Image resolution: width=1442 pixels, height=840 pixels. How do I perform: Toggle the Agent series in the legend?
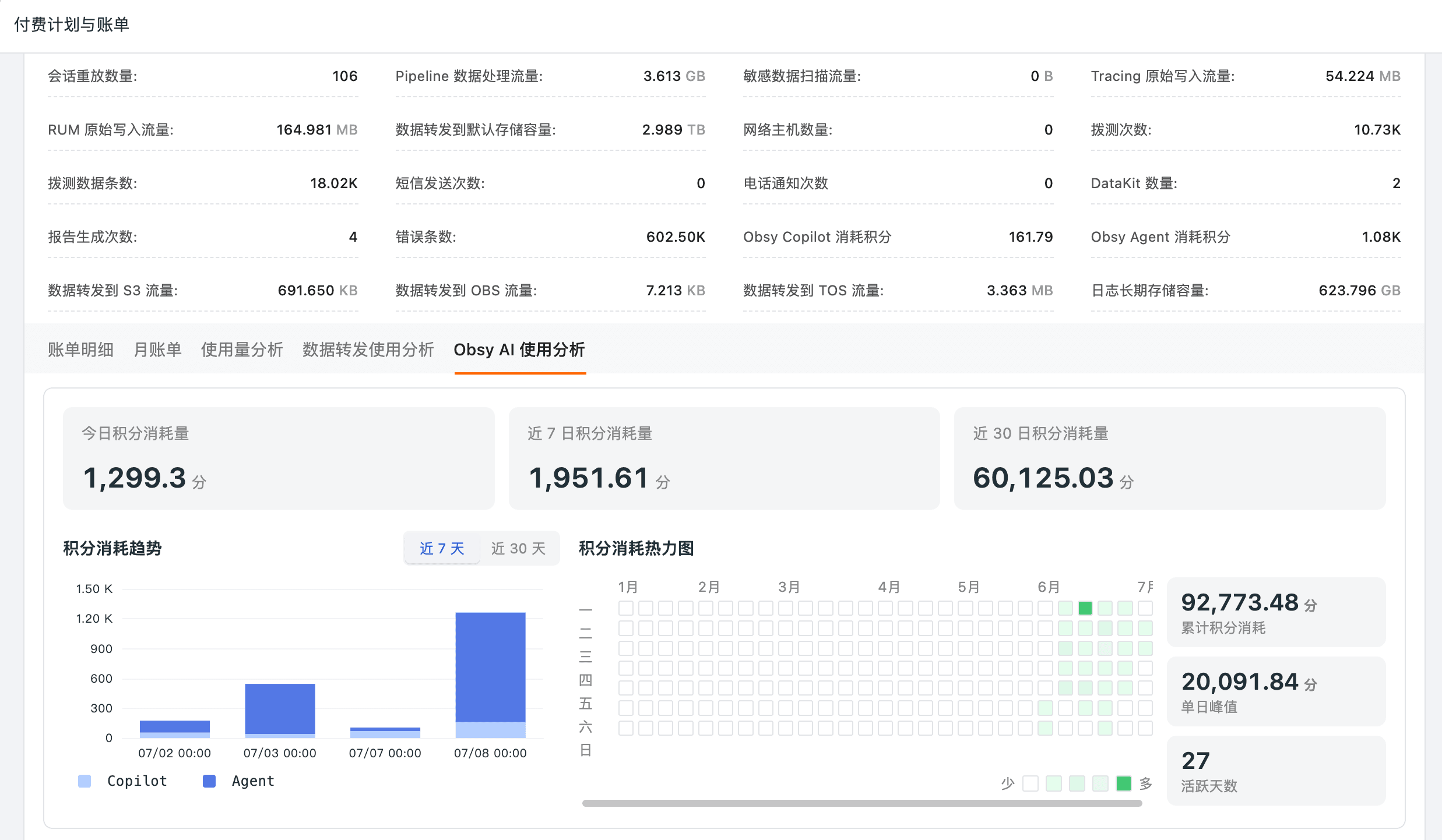[238, 781]
